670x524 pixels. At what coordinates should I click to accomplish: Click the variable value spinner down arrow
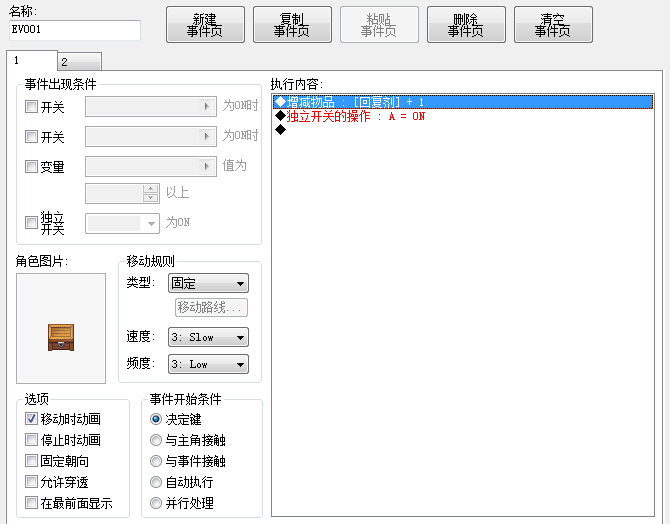(x=150, y=198)
